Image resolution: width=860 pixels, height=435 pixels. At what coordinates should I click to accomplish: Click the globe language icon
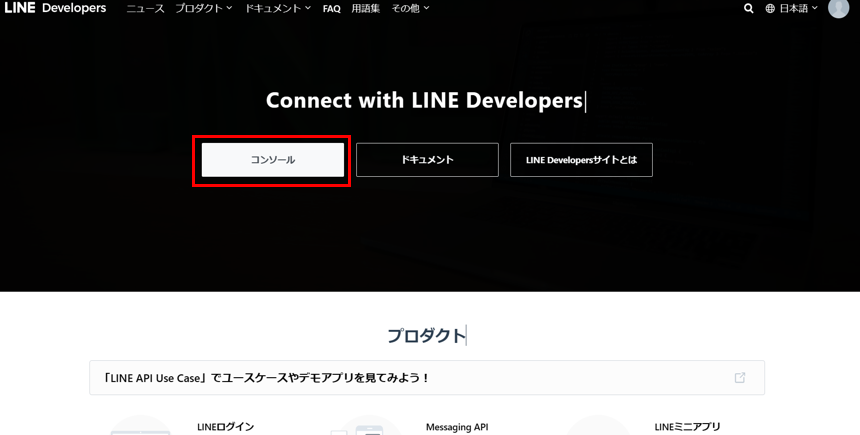click(x=770, y=8)
